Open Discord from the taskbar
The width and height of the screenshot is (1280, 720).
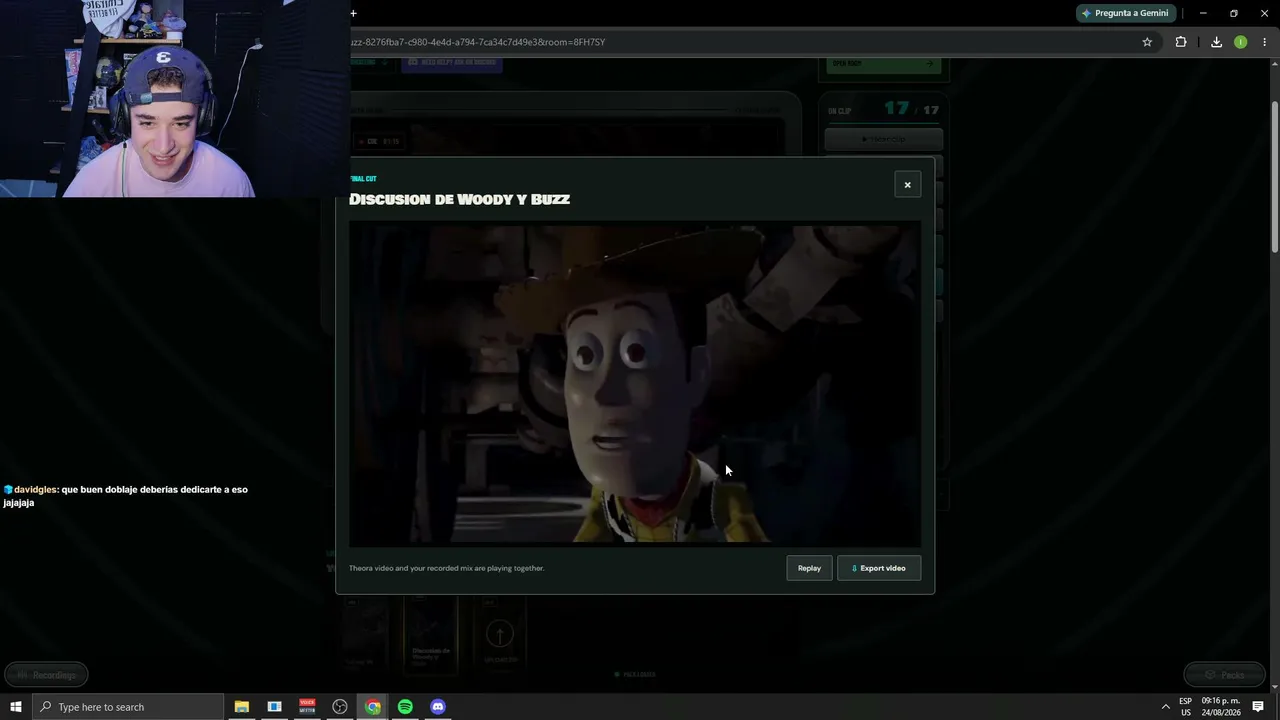pos(438,707)
